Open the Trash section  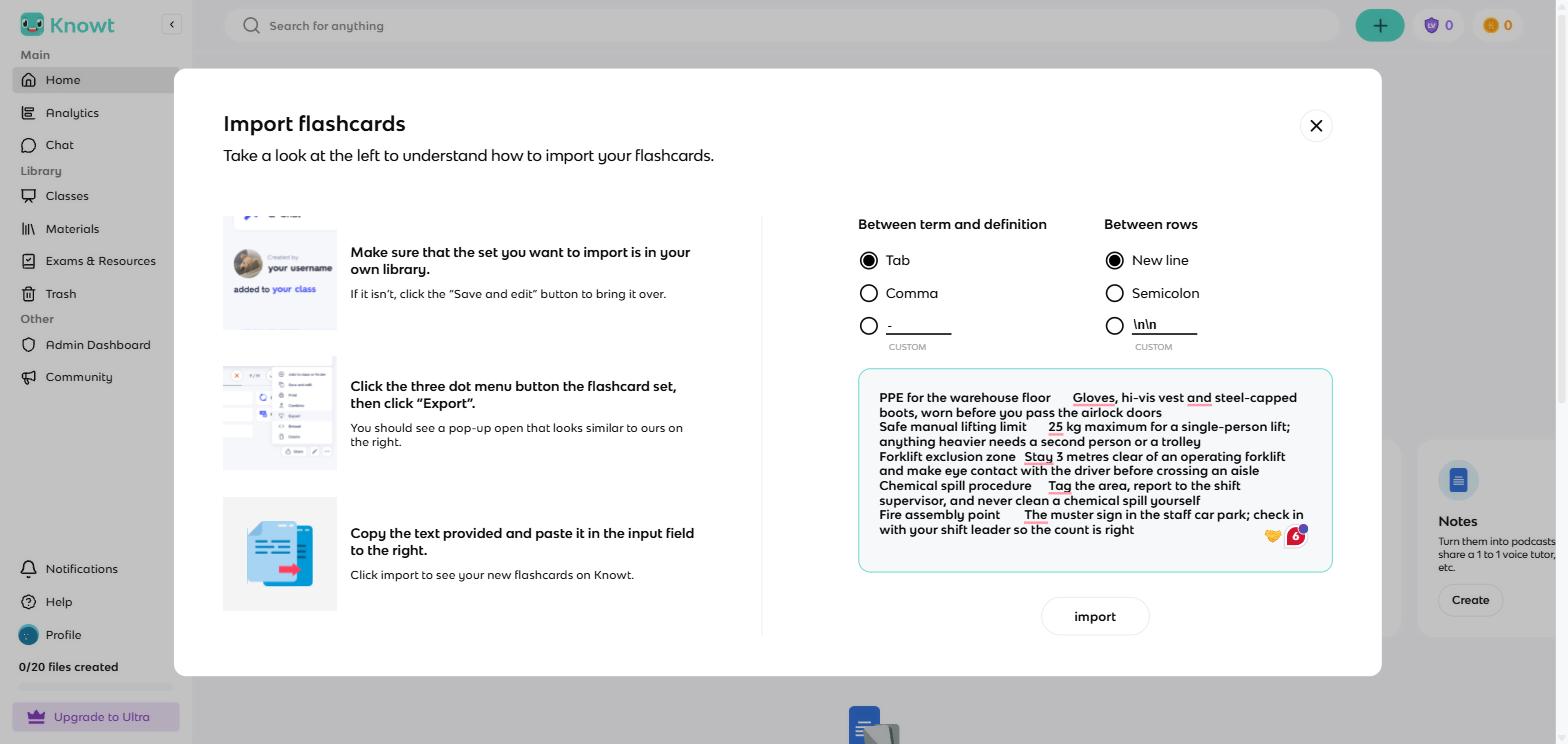pos(96,294)
